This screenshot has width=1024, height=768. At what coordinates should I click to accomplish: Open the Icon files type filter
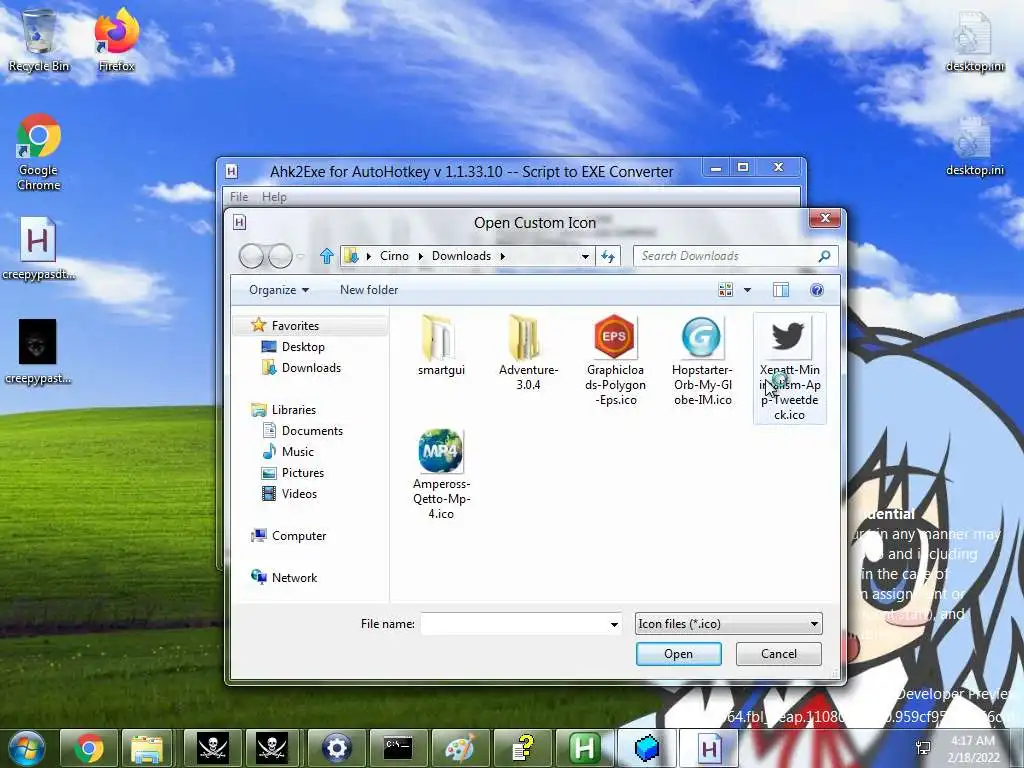pos(728,624)
